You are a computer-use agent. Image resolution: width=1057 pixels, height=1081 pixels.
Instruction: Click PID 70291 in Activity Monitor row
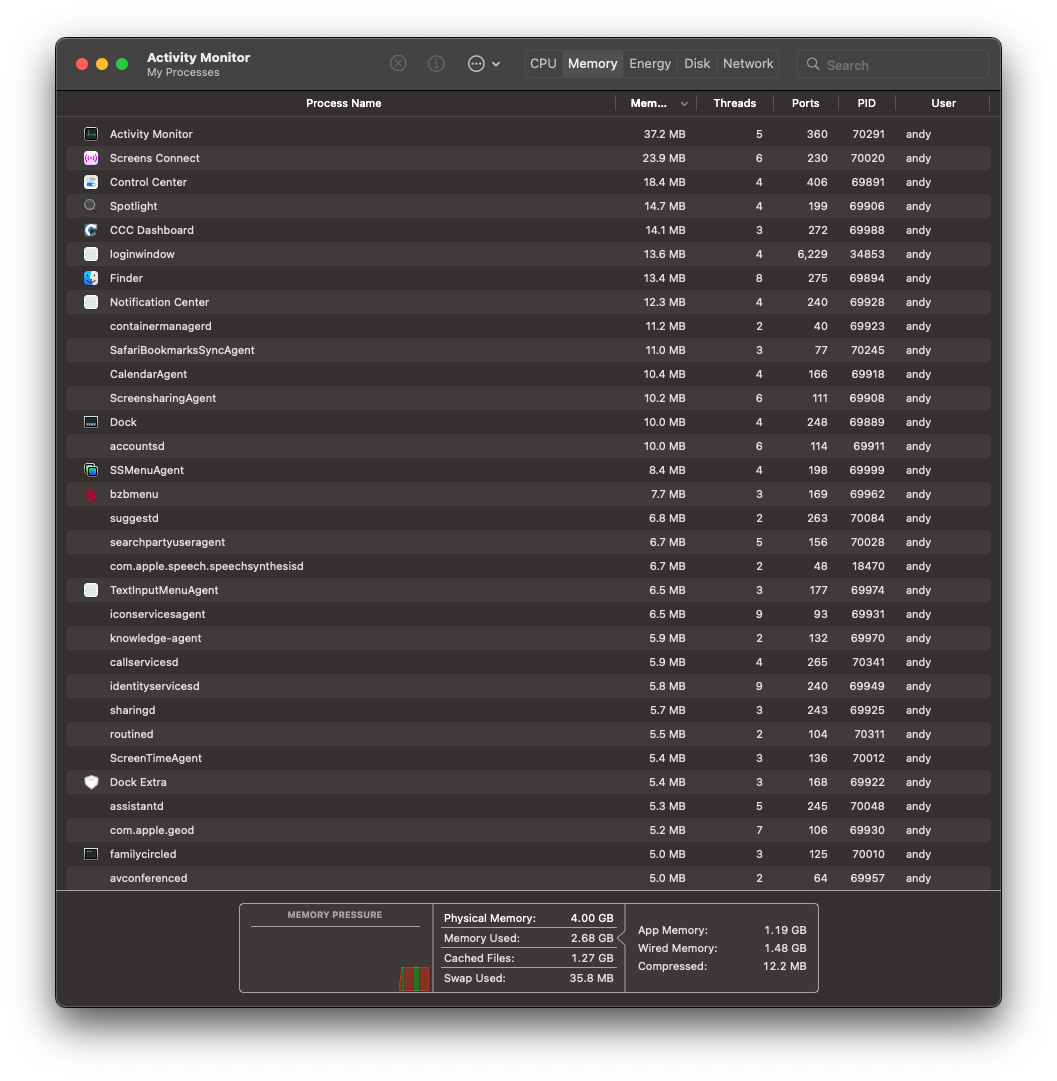(x=868, y=134)
